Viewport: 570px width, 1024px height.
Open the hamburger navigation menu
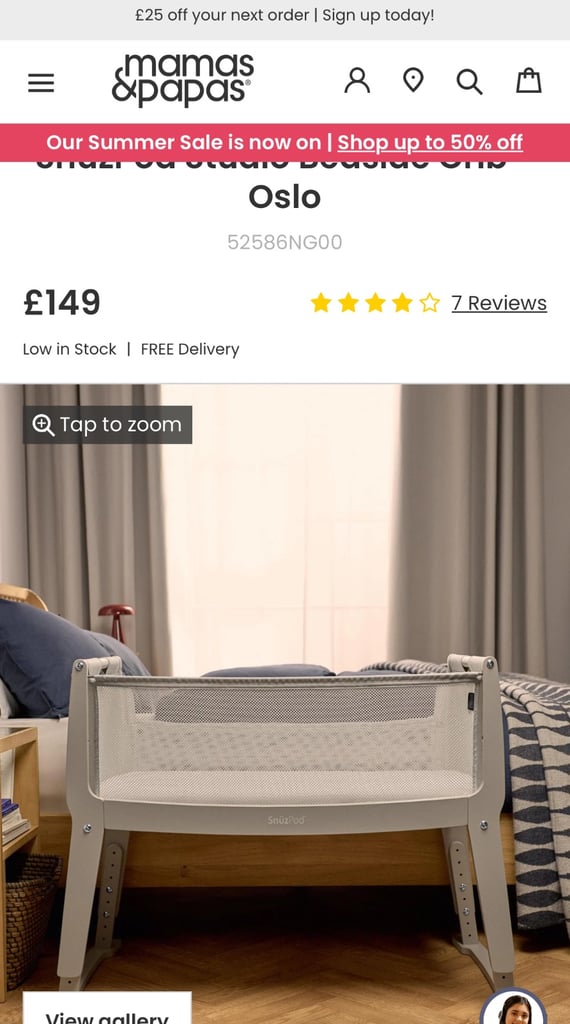[x=40, y=83]
